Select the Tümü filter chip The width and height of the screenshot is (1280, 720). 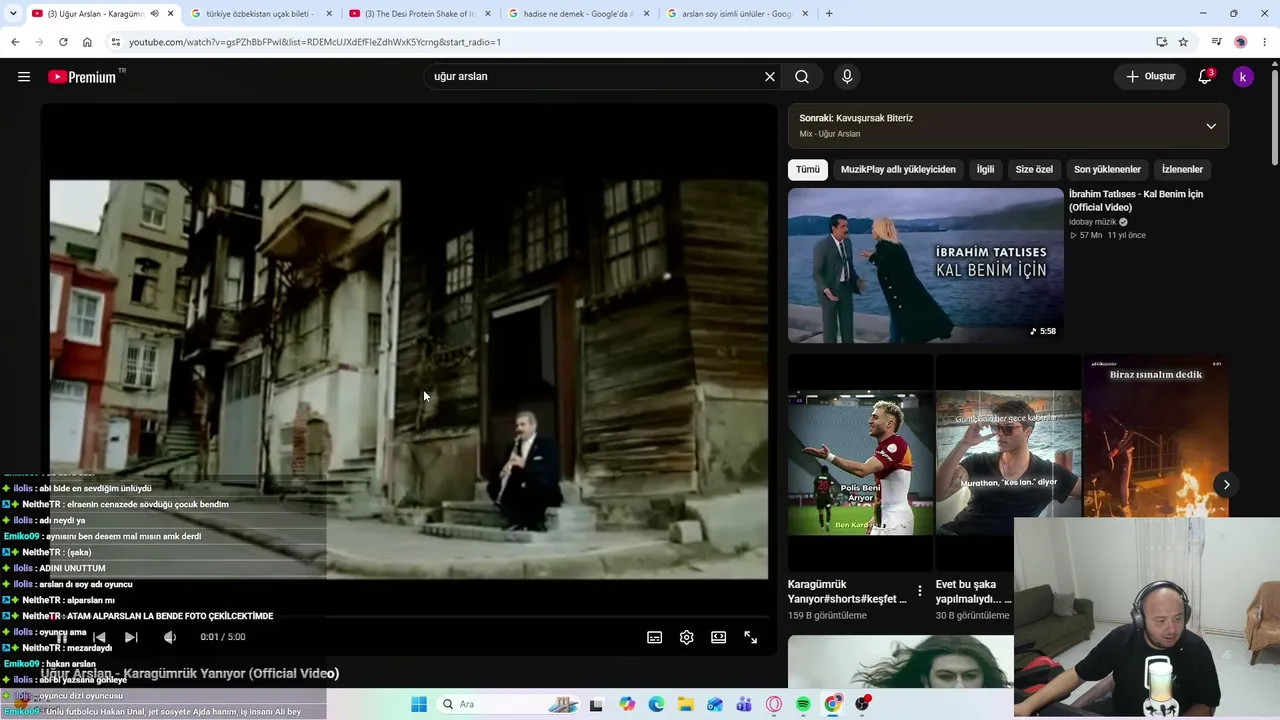[808, 170]
